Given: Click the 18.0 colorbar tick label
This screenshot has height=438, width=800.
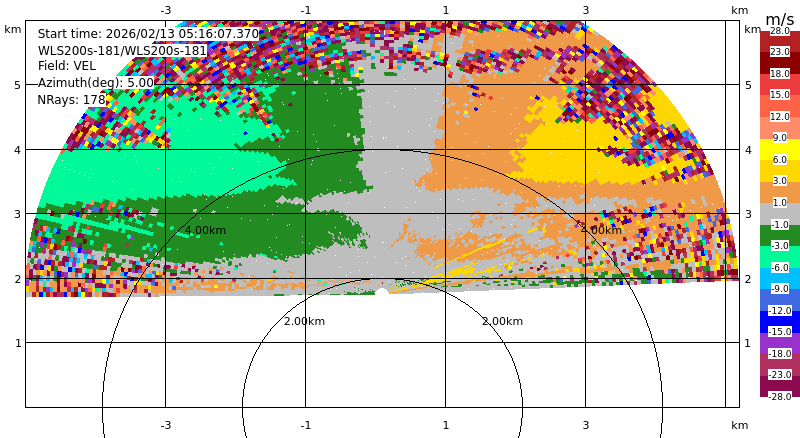Looking at the screenshot, I should pyautogui.click(x=780, y=74).
